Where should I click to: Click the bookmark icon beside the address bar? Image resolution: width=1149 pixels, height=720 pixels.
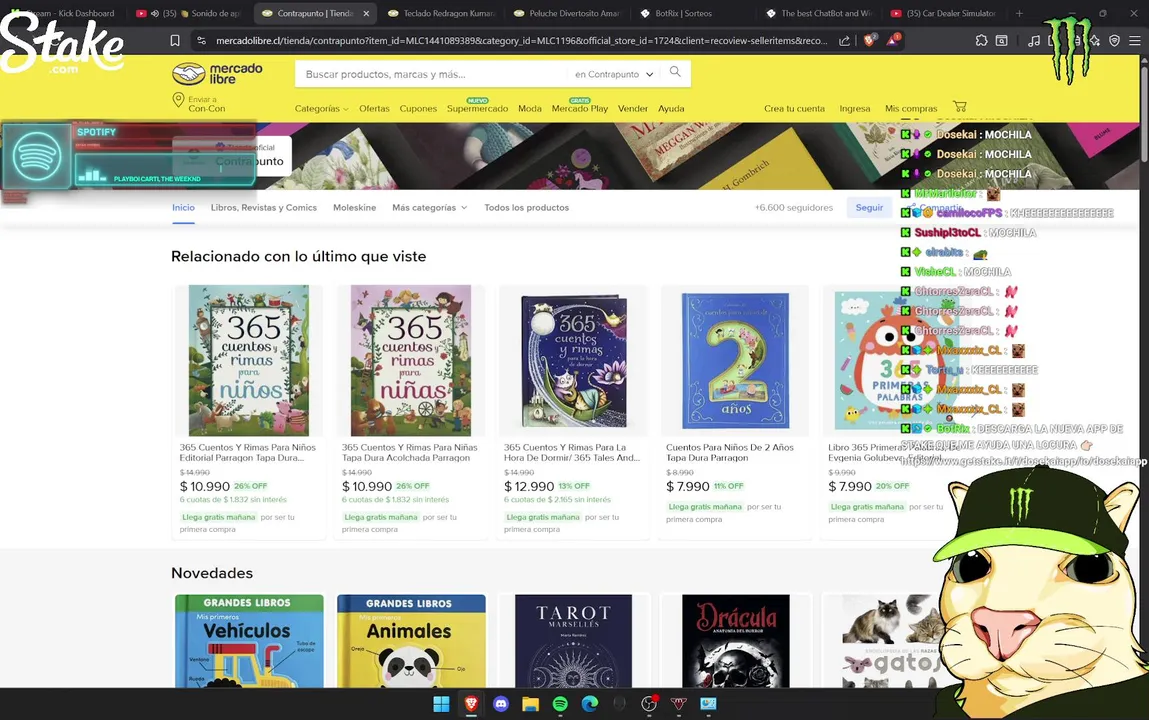174,41
